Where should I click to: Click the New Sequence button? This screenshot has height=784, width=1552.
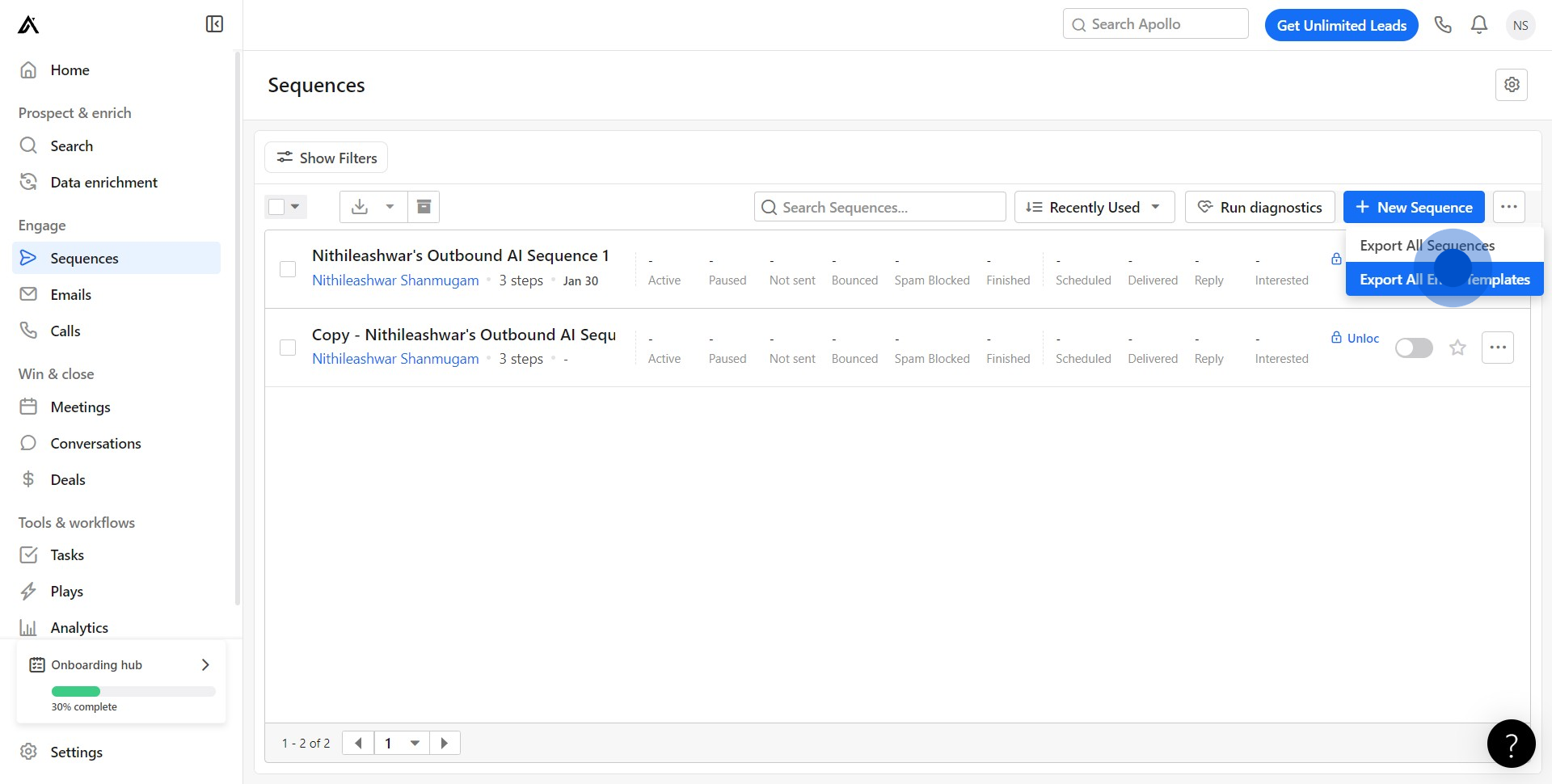pos(1413,207)
